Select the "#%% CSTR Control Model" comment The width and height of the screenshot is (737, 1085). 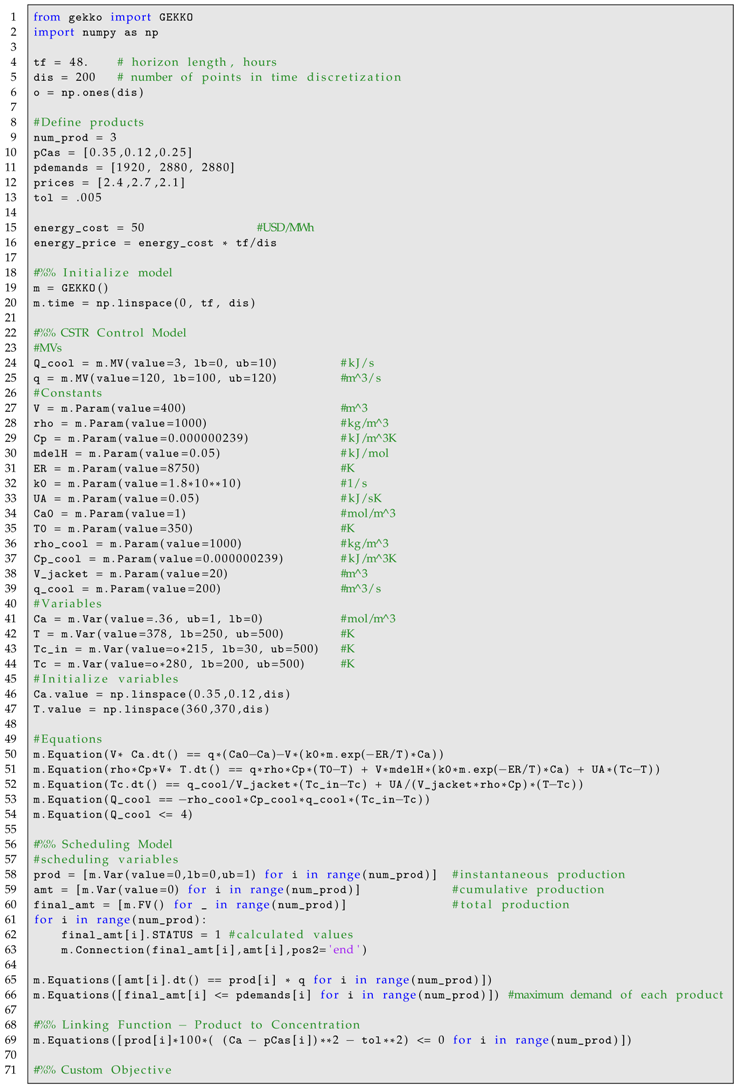110,333
